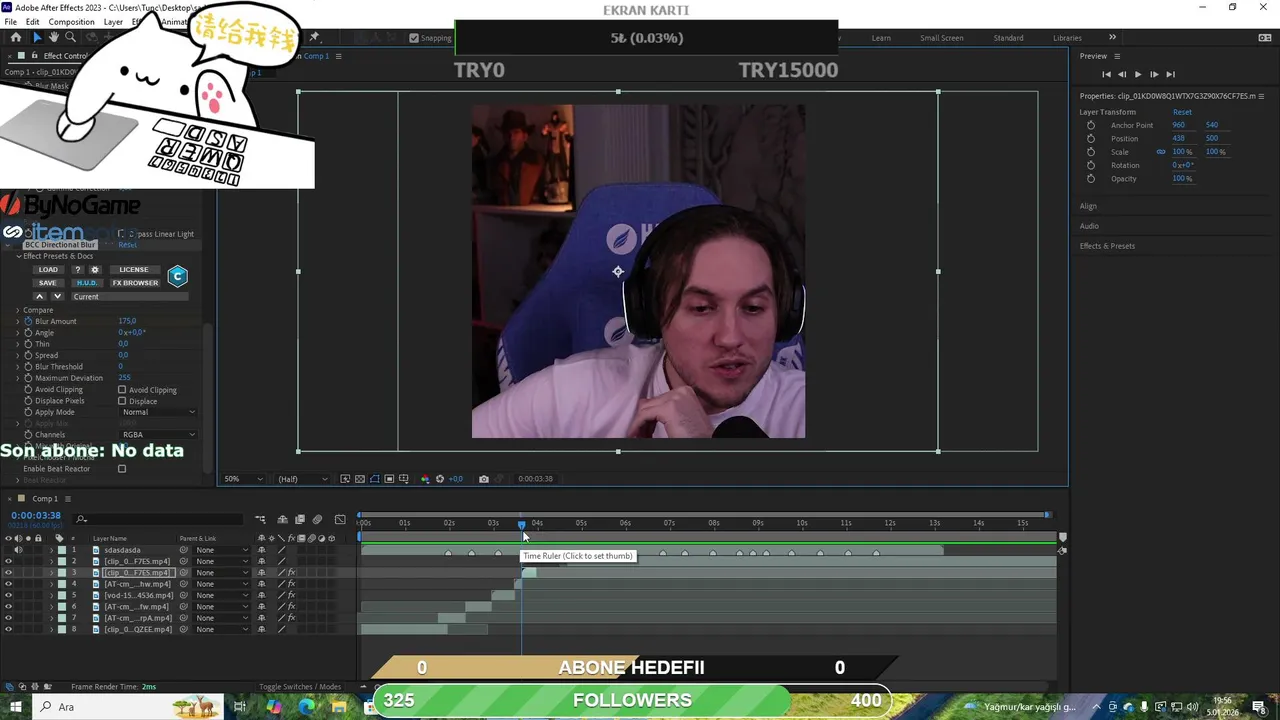The height and width of the screenshot is (720, 1280).
Task: Click the LICENSE button
Action: pos(134,270)
